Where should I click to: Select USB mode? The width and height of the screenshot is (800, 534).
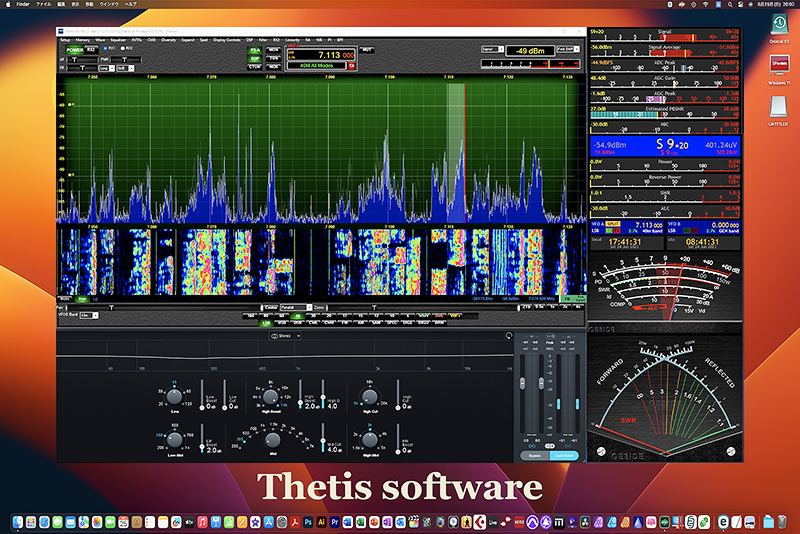(282, 323)
